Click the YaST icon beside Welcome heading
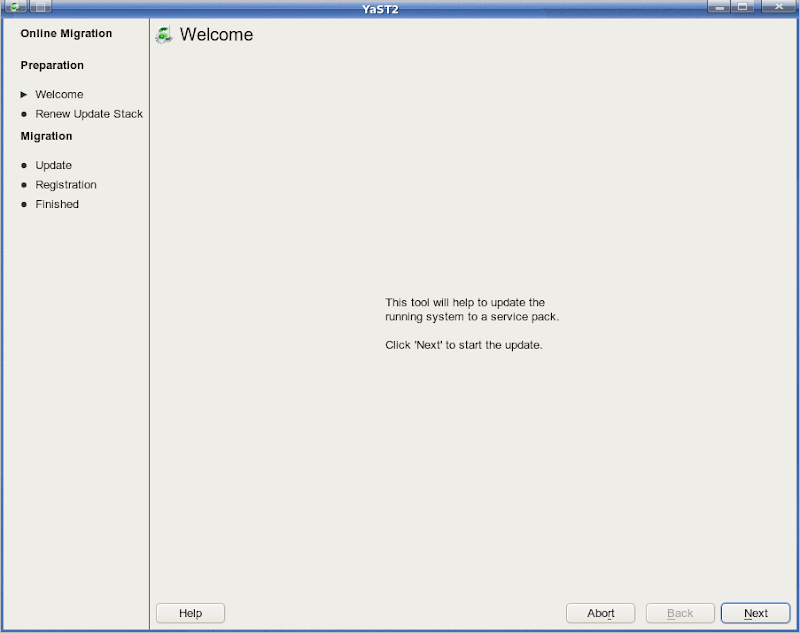800x633 pixels. pyautogui.click(x=164, y=35)
